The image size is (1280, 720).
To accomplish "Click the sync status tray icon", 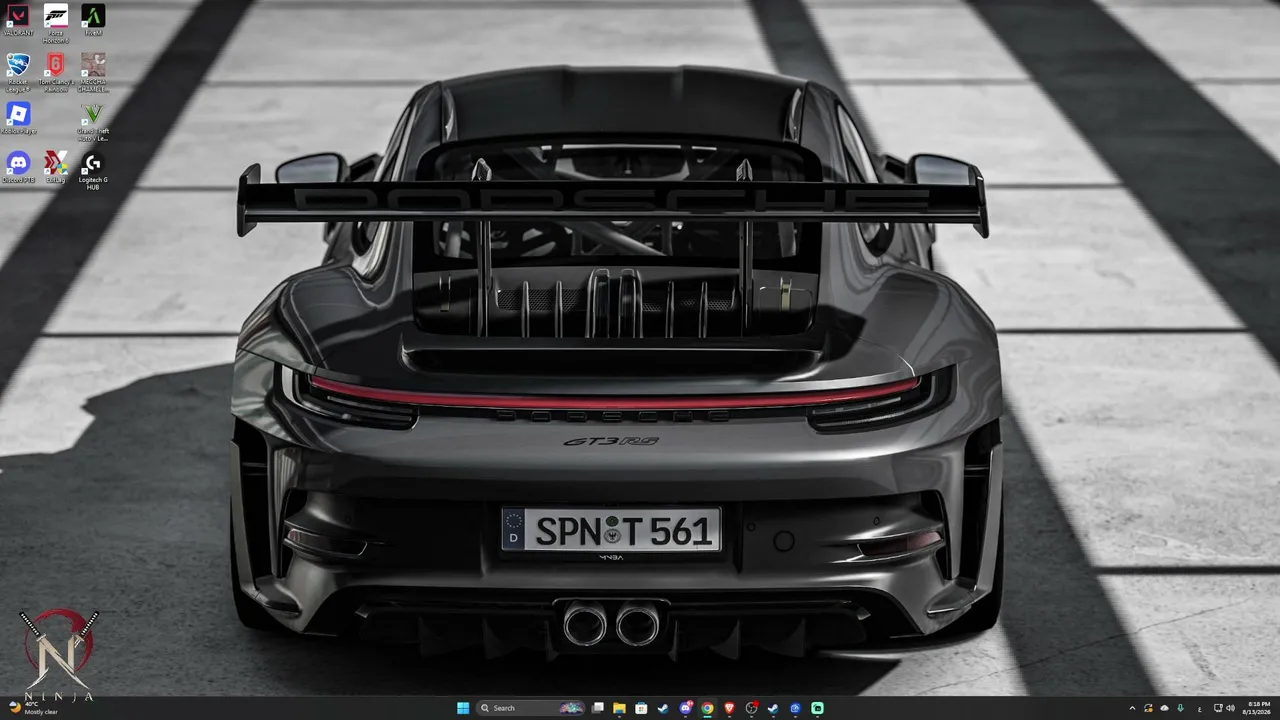I will pos(1148,708).
